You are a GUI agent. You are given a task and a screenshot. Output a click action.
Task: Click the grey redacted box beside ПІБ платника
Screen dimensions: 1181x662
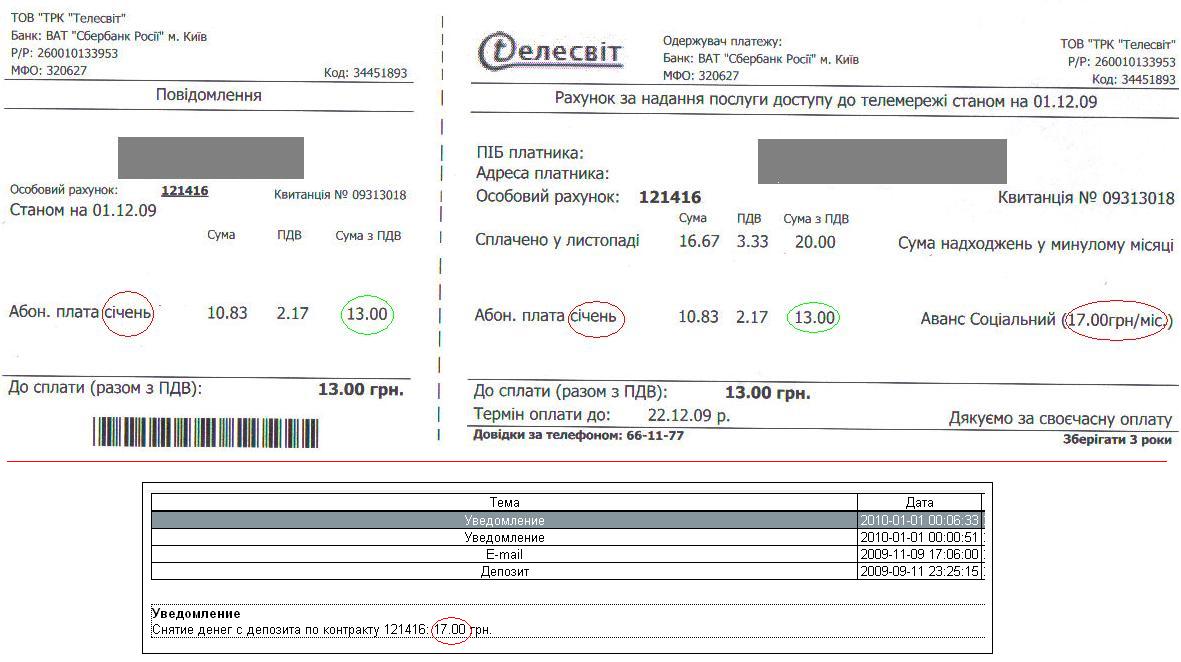881,162
